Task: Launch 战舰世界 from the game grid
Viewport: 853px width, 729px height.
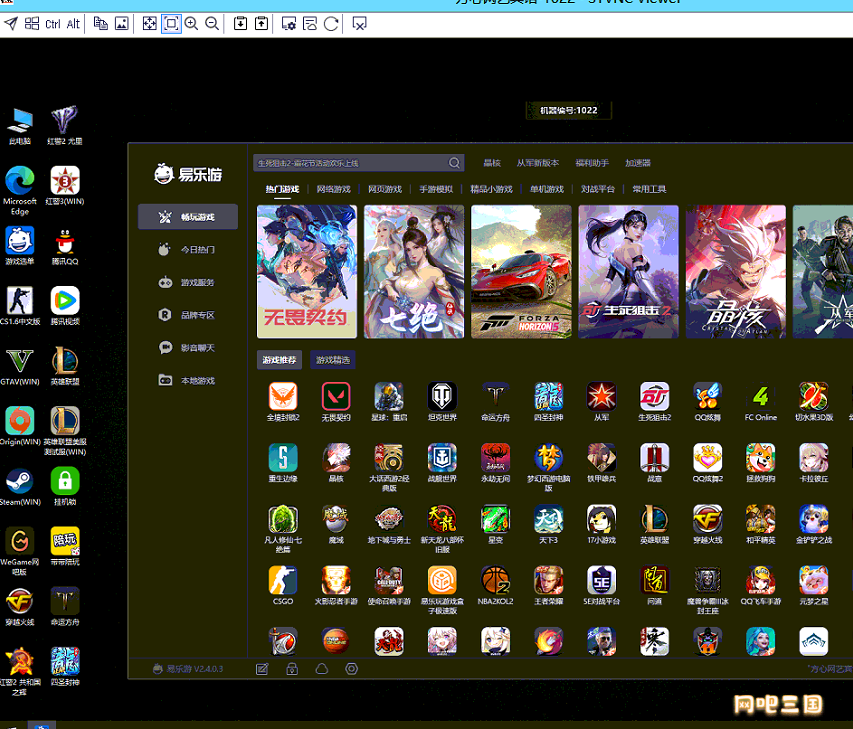Action: pos(442,463)
